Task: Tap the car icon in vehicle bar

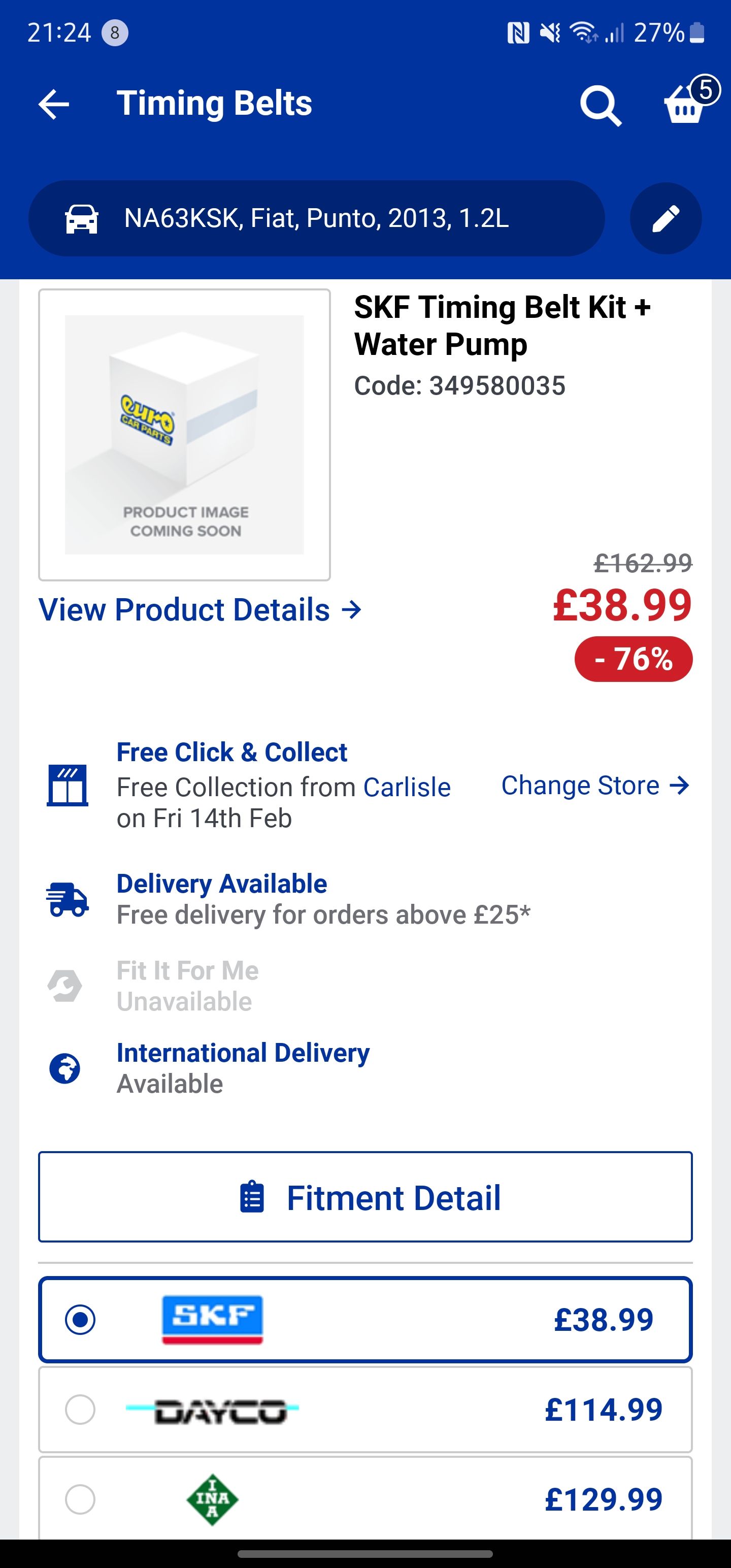Action: [82, 218]
